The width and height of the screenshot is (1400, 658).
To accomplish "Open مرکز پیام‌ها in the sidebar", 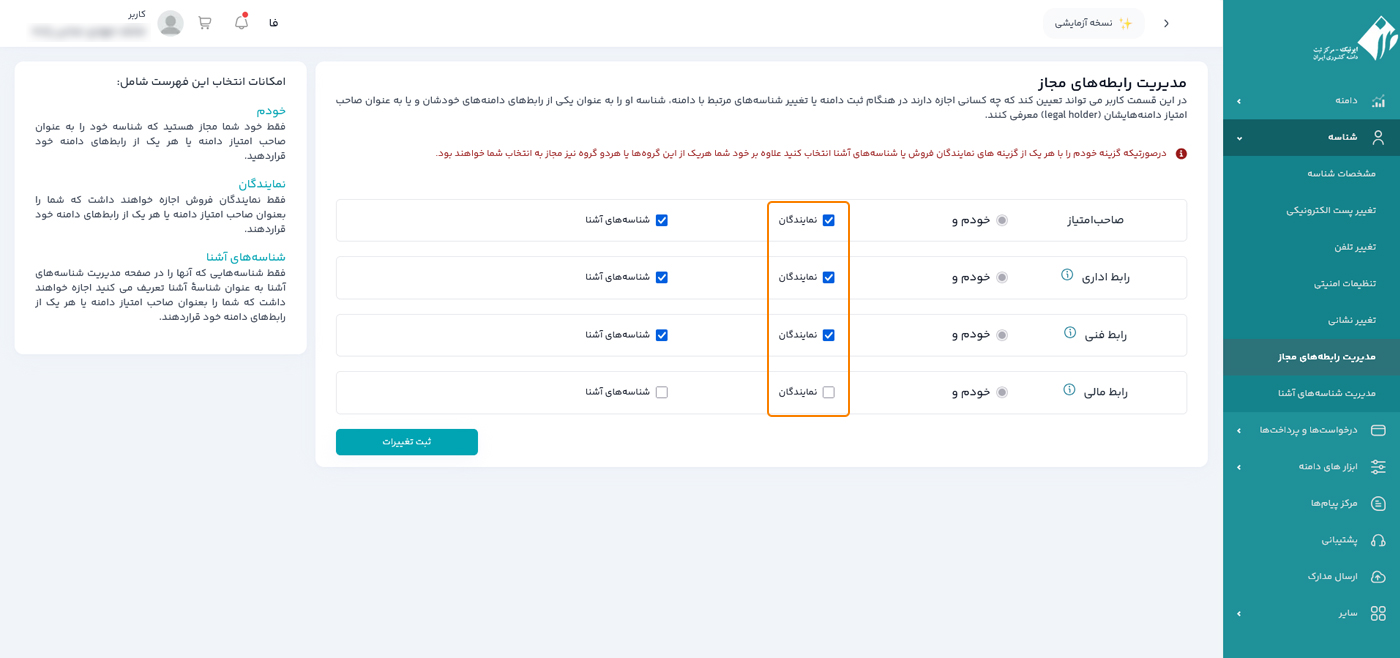I will [1334, 503].
